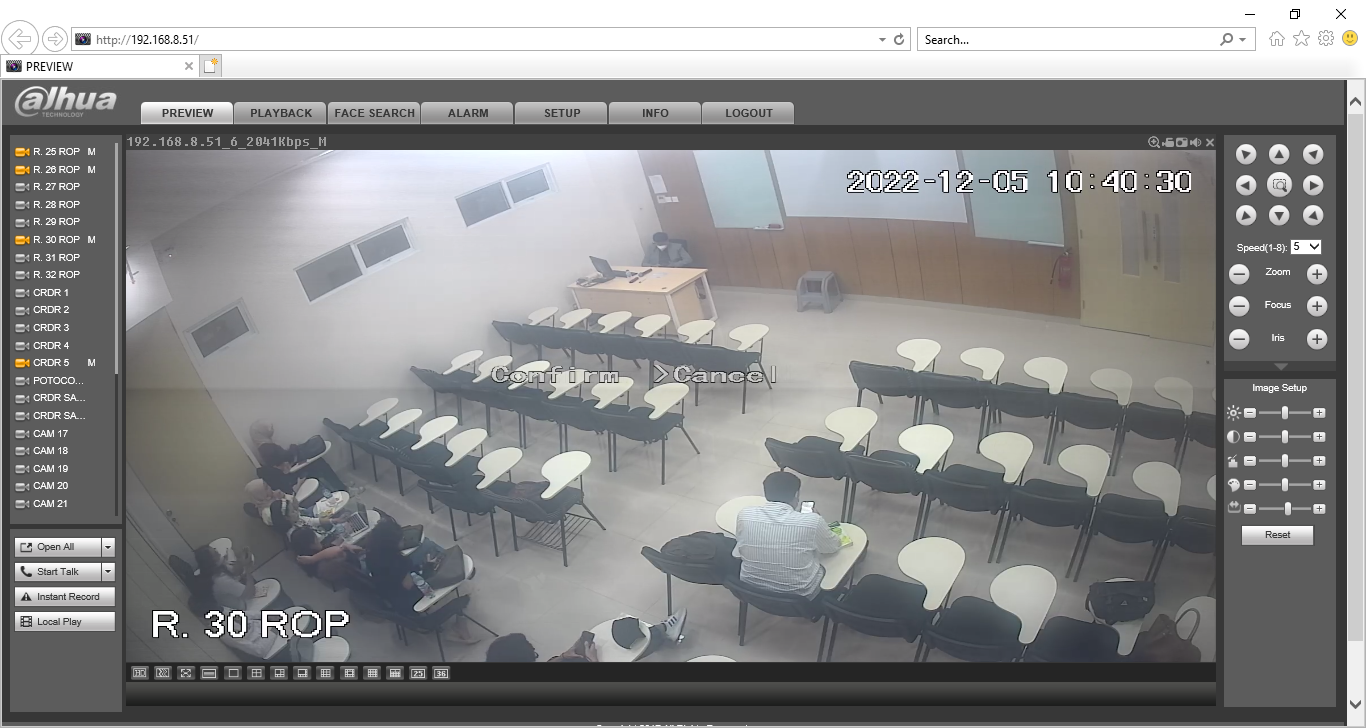The image size is (1366, 728).
Task: Toggle main stream M for R. 25 ROP
Action: pyautogui.click(x=91, y=152)
